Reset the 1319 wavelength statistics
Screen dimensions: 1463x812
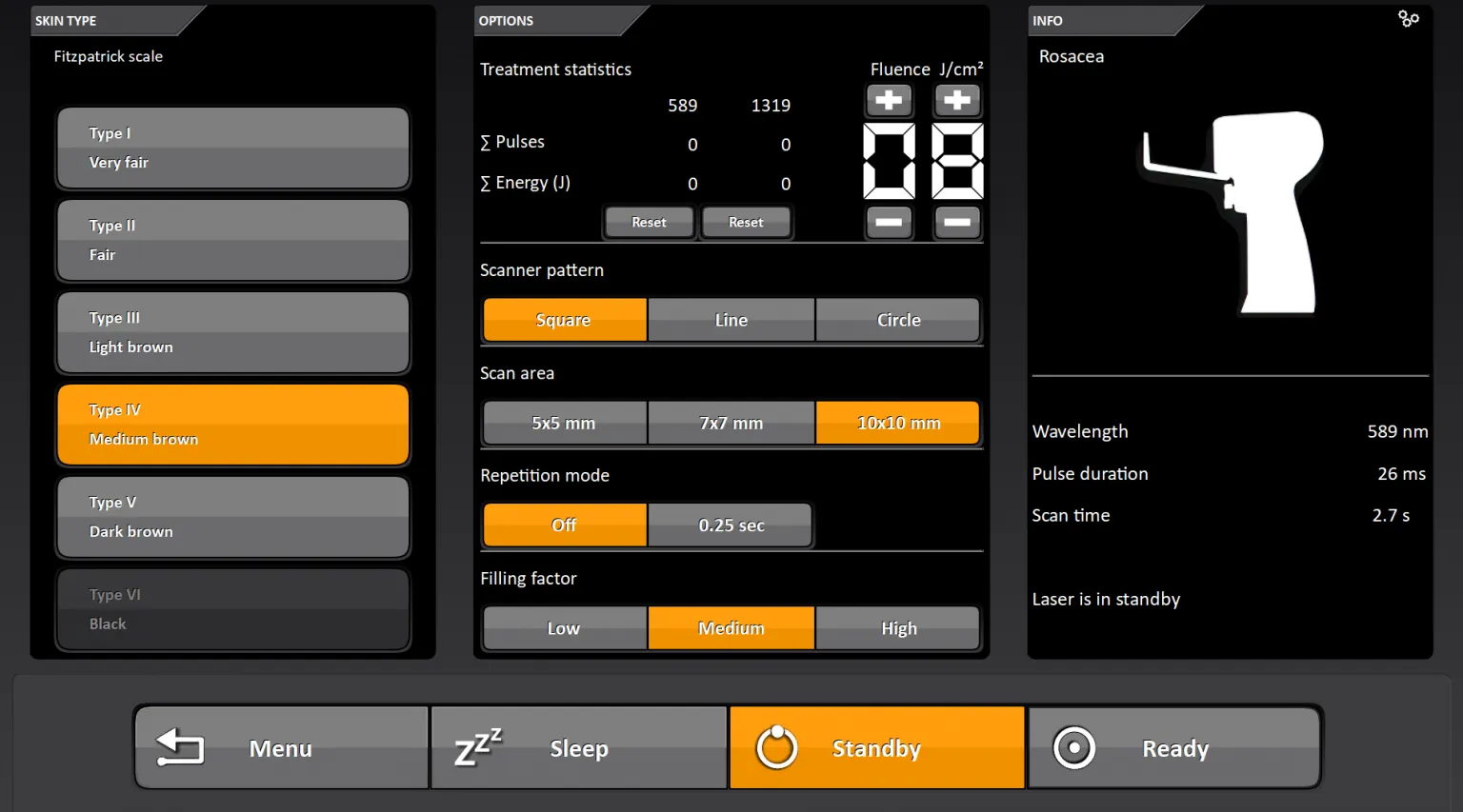(746, 223)
